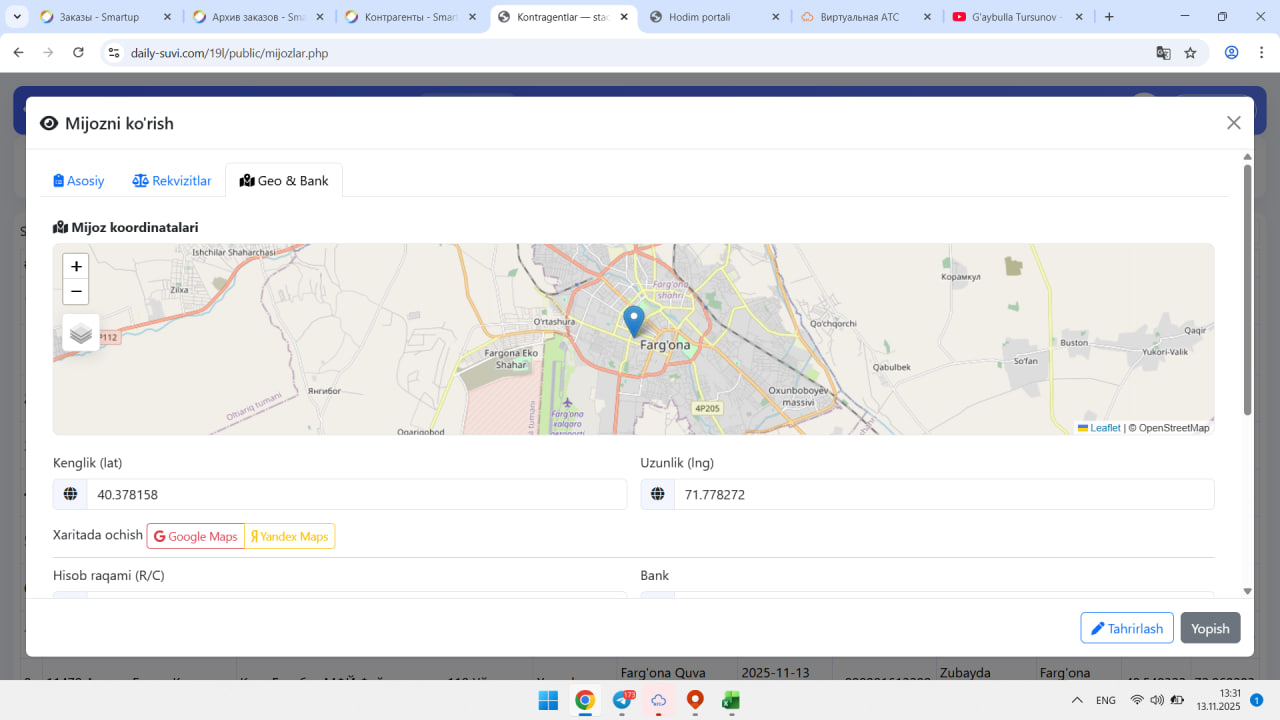
Task: Zoom out on the Leaflet map
Action: [76, 292]
